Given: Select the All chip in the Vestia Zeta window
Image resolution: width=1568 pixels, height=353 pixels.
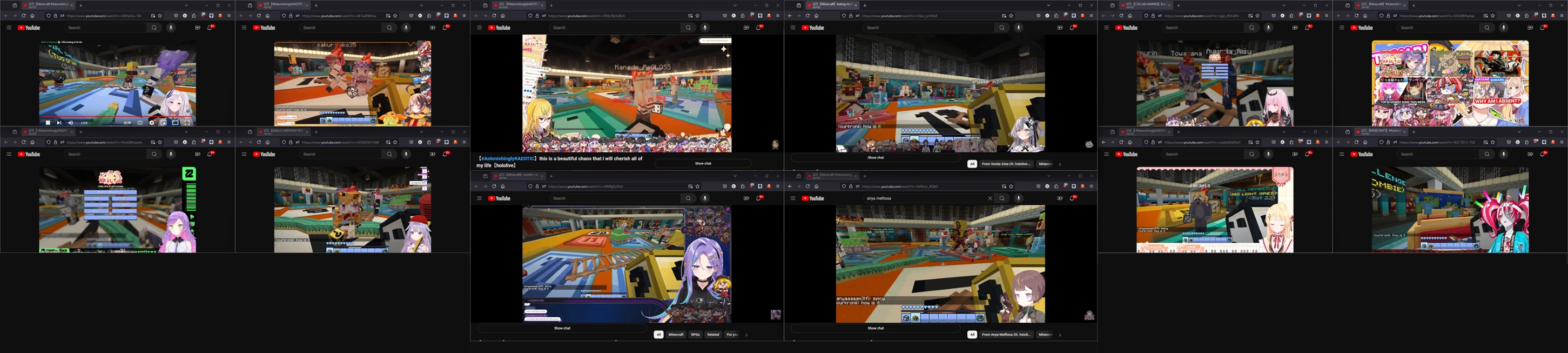Looking at the screenshot, I should [x=972, y=164].
